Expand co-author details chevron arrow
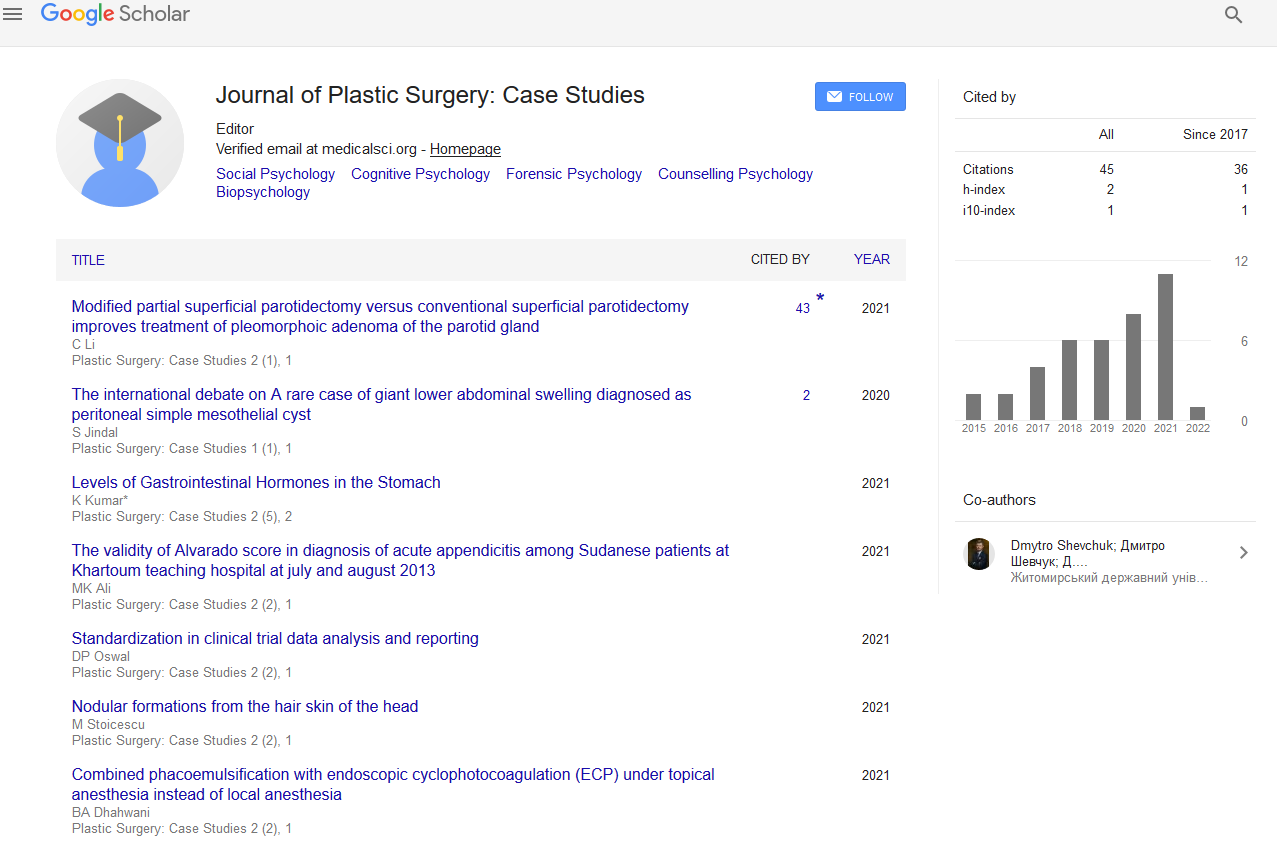Image resolution: width=1277 pixels, height=847 pixels. [1243, 552]
